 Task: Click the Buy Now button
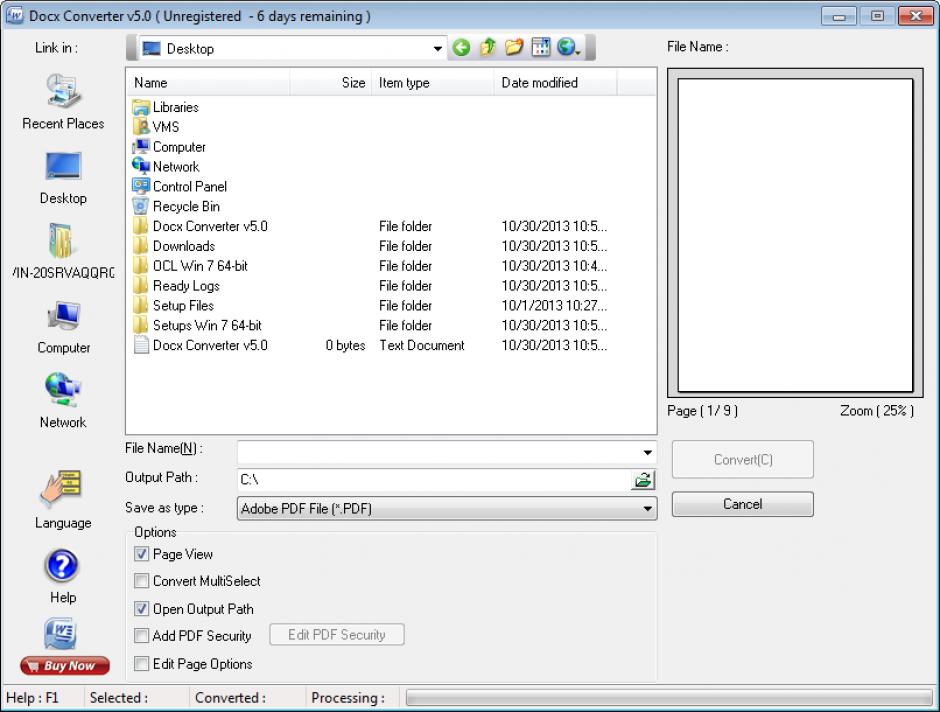[65, 666]
